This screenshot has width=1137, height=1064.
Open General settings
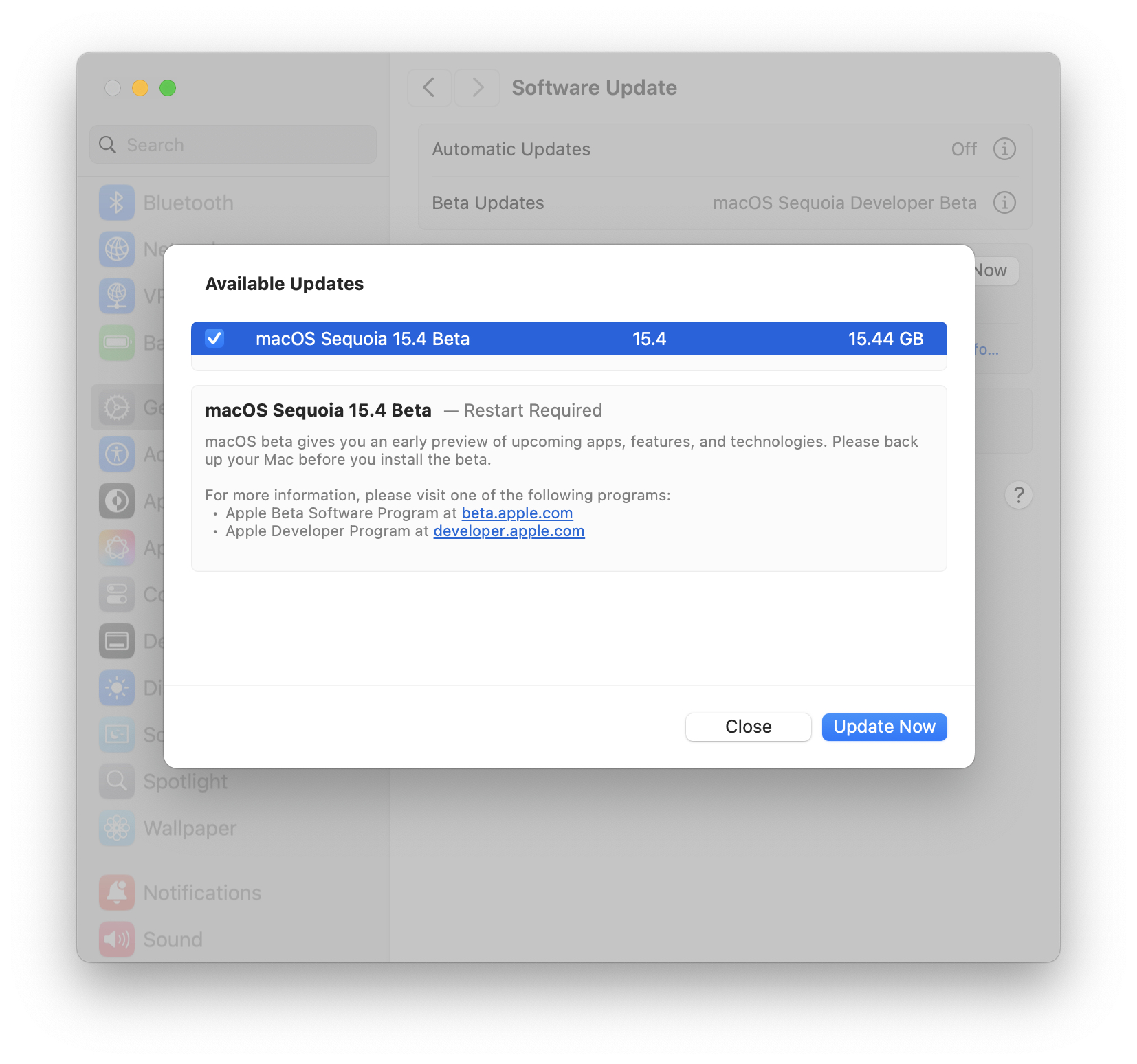117,407
